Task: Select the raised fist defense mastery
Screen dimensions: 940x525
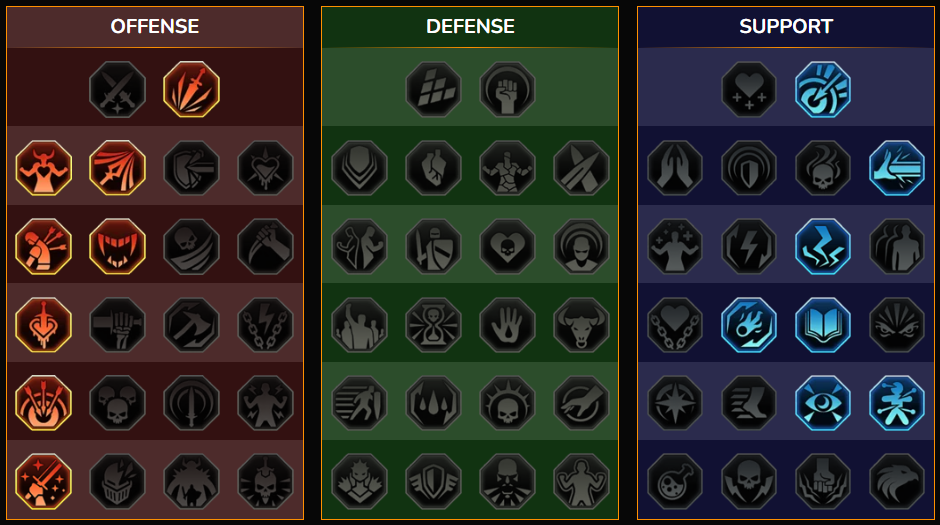Action: [x=507, y=90]
